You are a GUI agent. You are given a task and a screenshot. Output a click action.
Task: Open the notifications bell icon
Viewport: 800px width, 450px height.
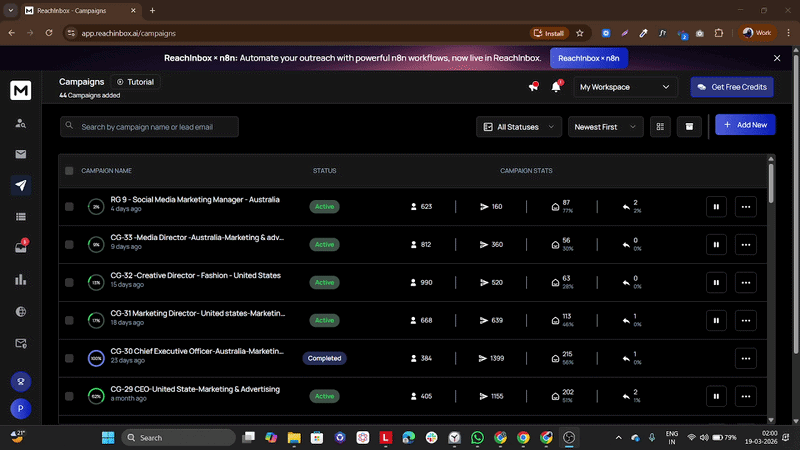[x=556, y=86]
